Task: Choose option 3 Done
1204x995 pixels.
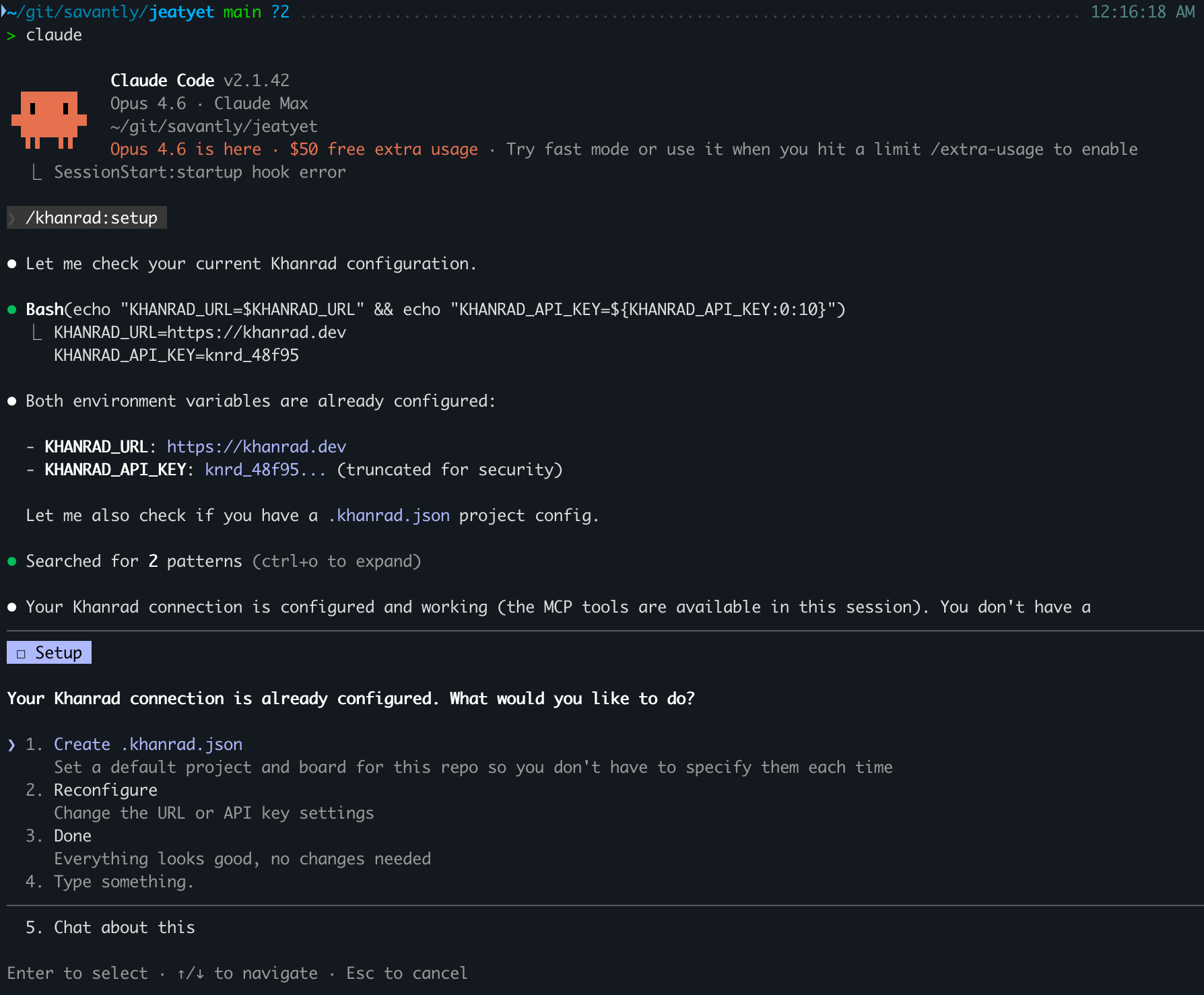Action: (73, 836)
